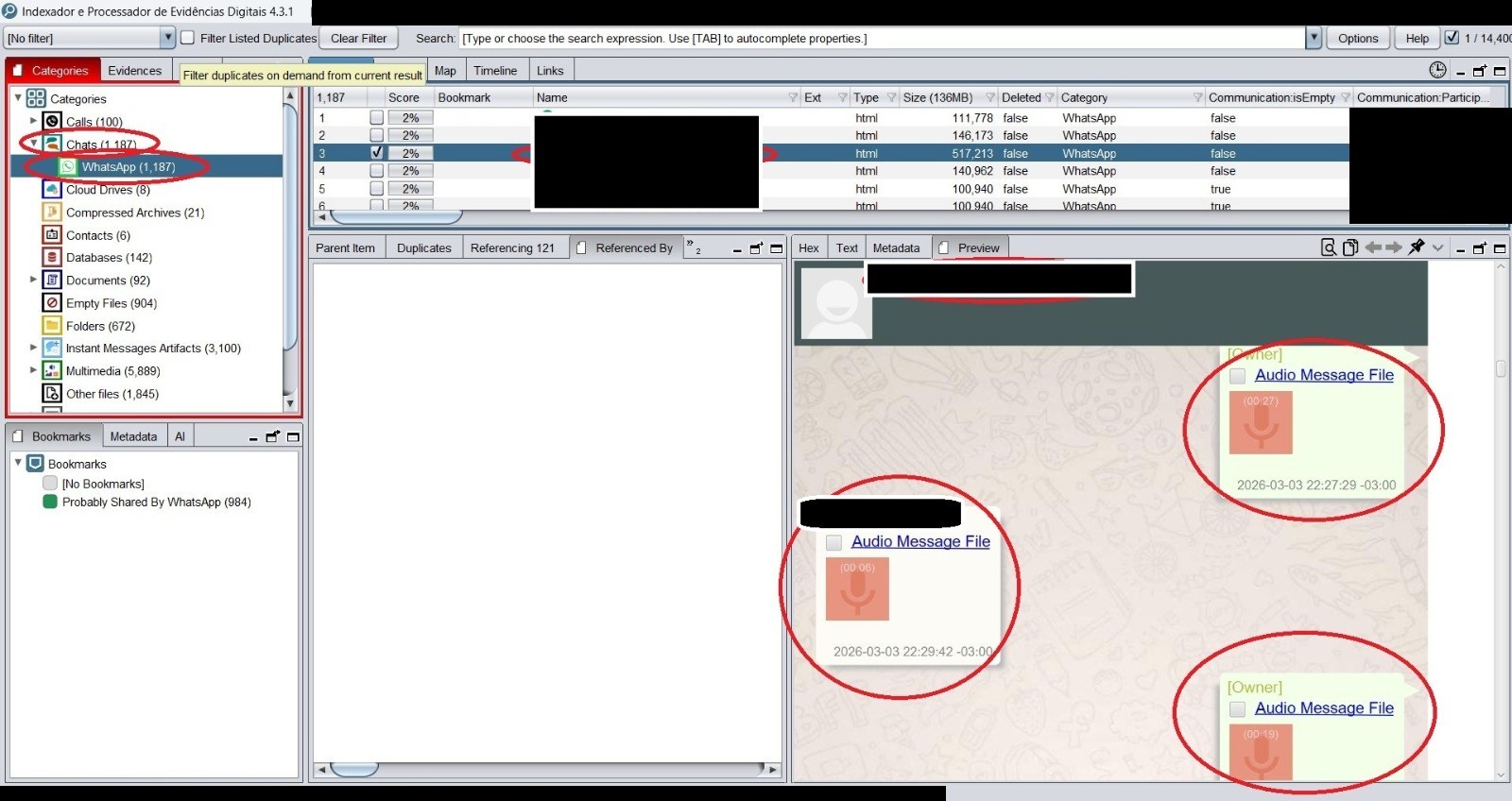Viewport: 1512px width, 801px height.
Task: Click the pin icon in the preview toolbar
Action: click(x=1416, y=247)
